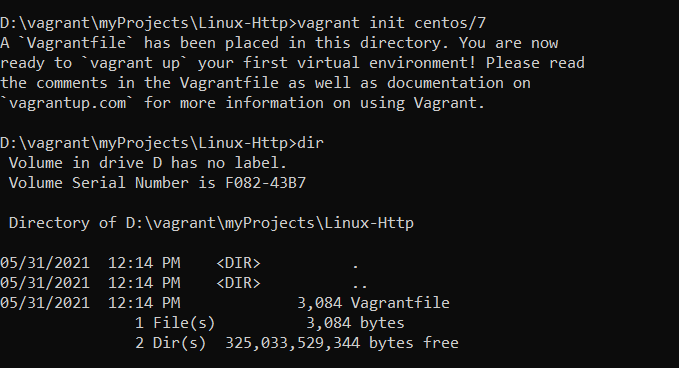This screenshot has width=679, height=368.
Task: Click the first prompt path D:\vagrant\myProjects\Linux-Http
Action: (144, 23)
